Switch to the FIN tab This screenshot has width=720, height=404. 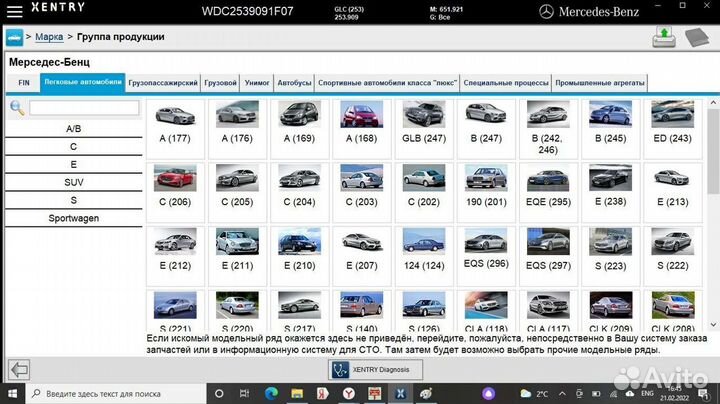pyautogui.click(x=24, y=83)
